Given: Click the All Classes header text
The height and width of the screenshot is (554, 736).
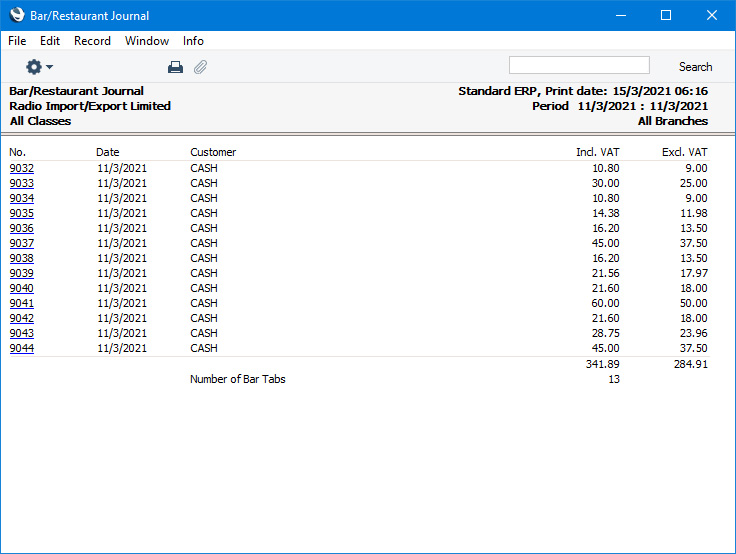Looking at the screenshot, I should point(40,121).
